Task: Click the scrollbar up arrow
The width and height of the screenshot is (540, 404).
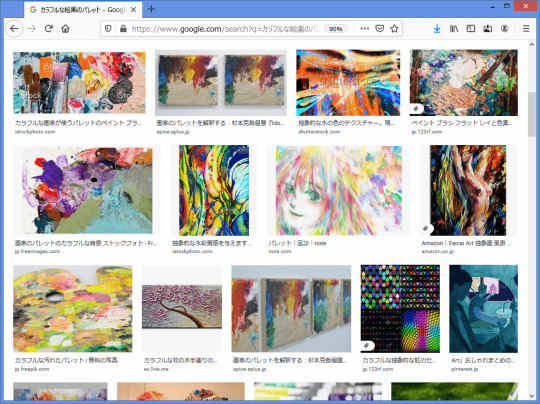Action: tap(531, 44)
